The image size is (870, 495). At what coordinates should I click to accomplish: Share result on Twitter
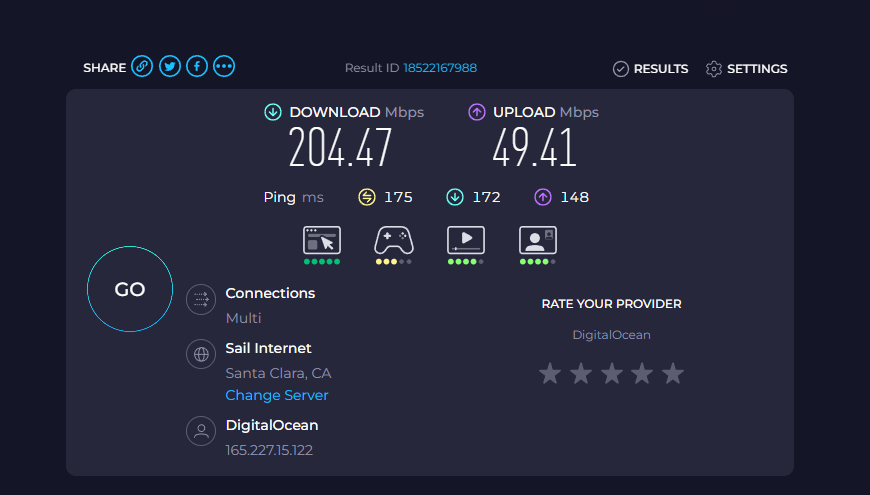pos(170,67)
